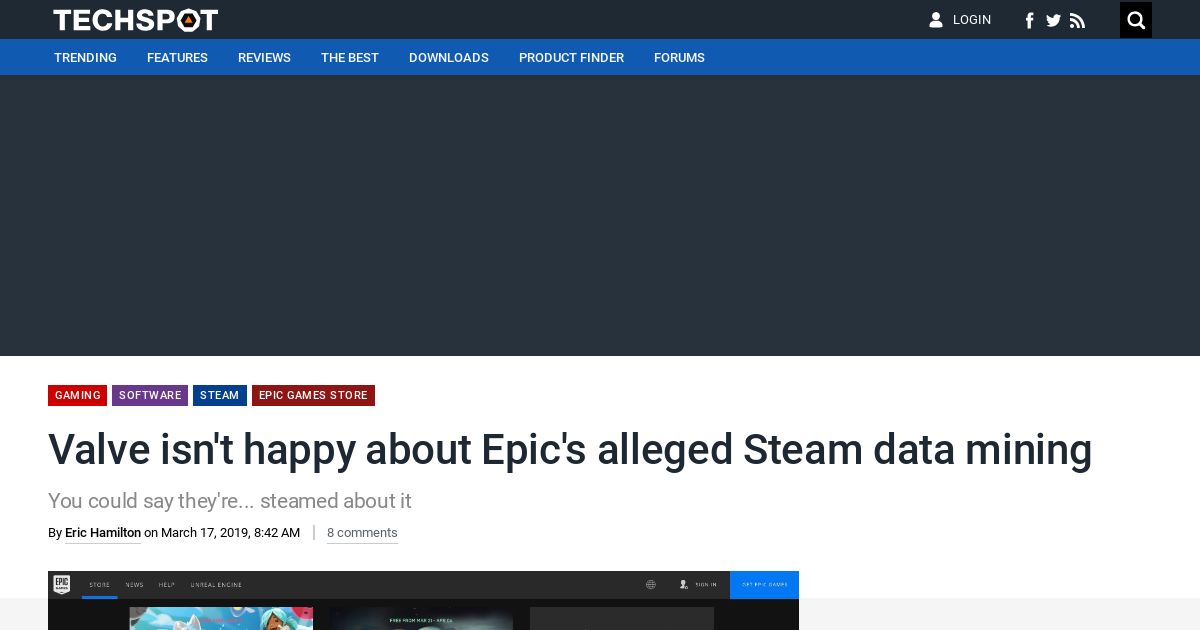
Task: Open author Eric Hamilton's profile link
Action: coord(103,533)
